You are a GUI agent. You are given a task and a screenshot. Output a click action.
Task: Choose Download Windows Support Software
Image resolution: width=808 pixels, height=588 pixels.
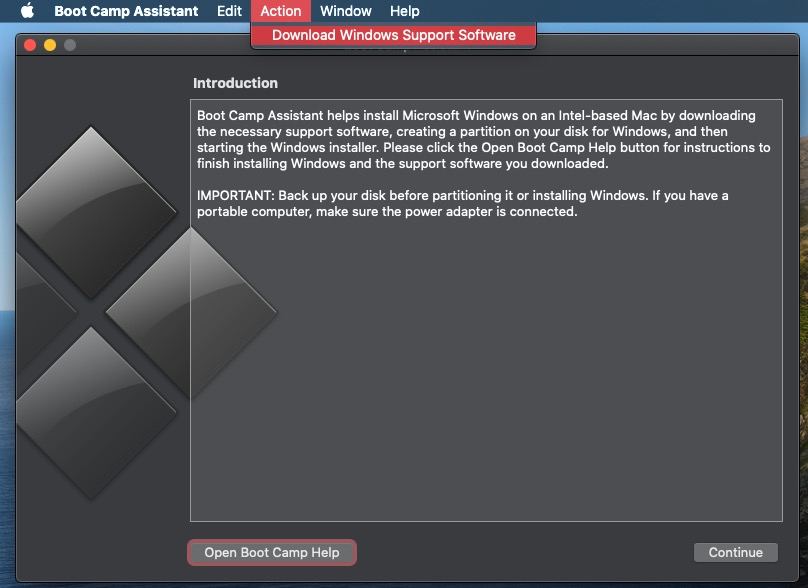click(394, 35)
